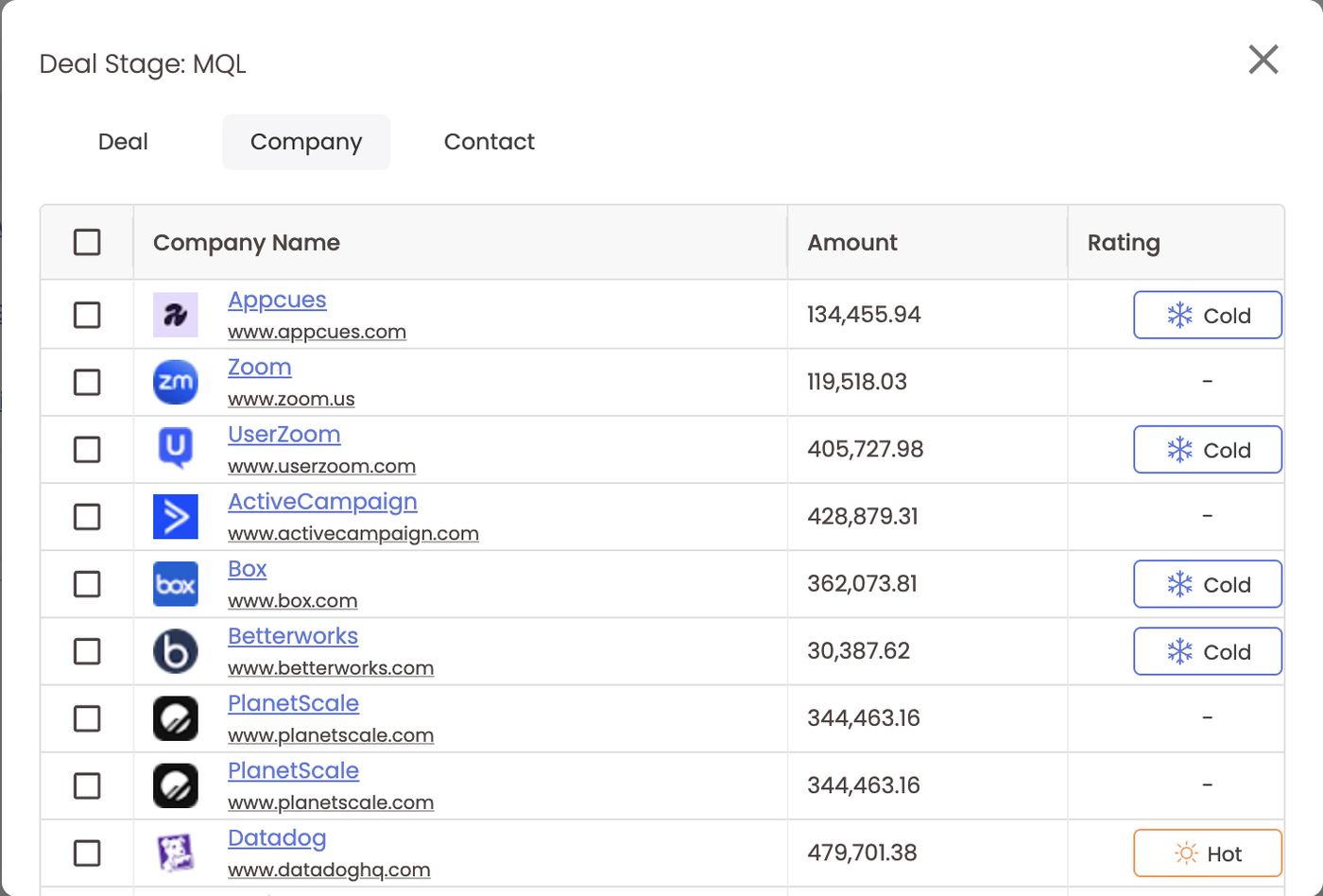
Task: Click the amount 134,455.94 for Appcues
Action: (x=864, y=315)
